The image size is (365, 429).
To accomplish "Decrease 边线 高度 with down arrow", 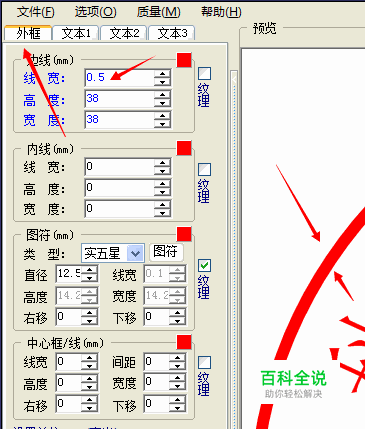I will (x=162, y=103).
